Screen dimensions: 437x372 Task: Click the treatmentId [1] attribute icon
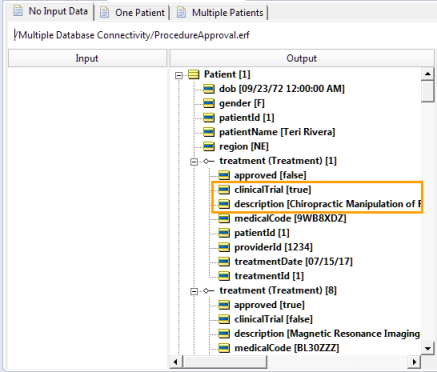(x=224, y=276)
